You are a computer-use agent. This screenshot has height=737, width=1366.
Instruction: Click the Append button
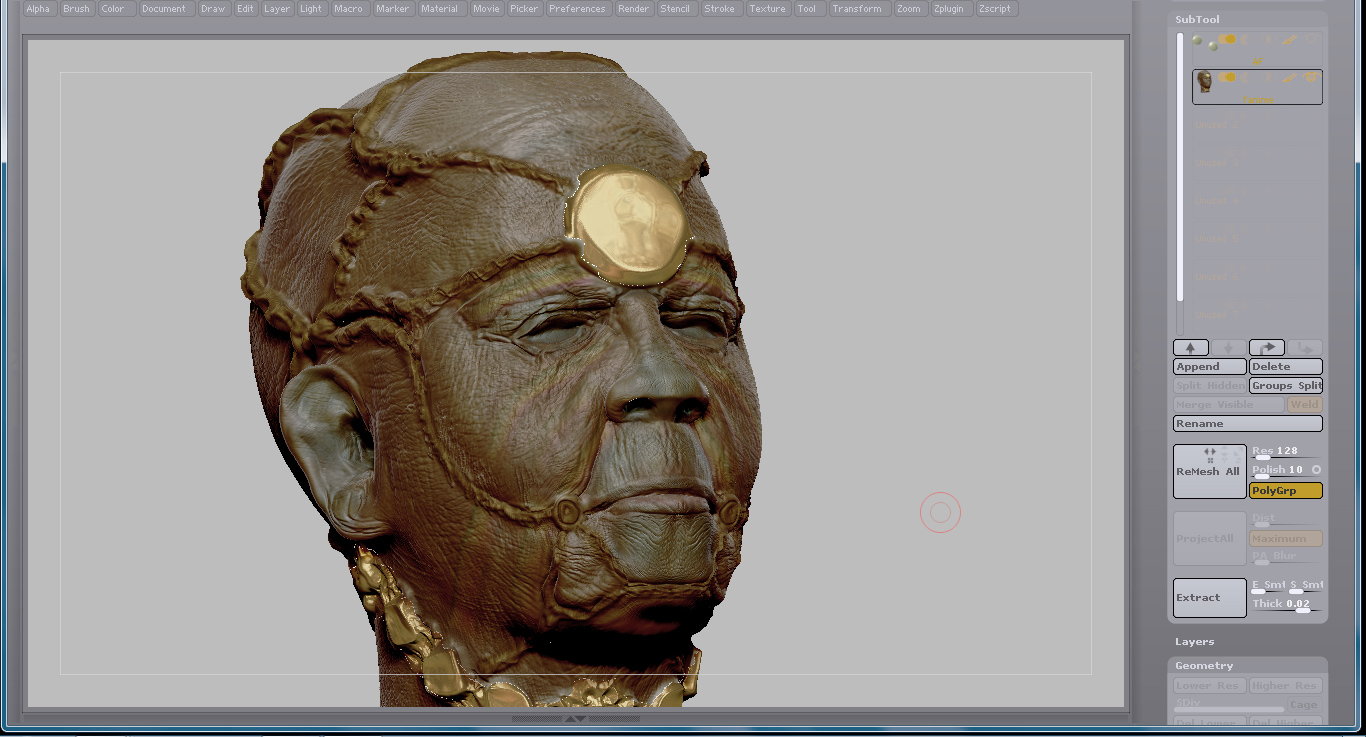(1210, 367)
